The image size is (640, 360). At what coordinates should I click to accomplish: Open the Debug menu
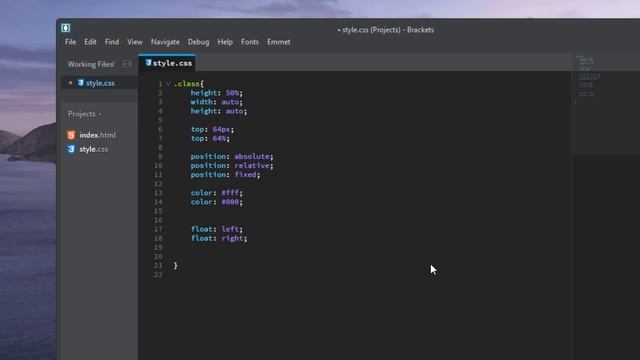[198, 42]
